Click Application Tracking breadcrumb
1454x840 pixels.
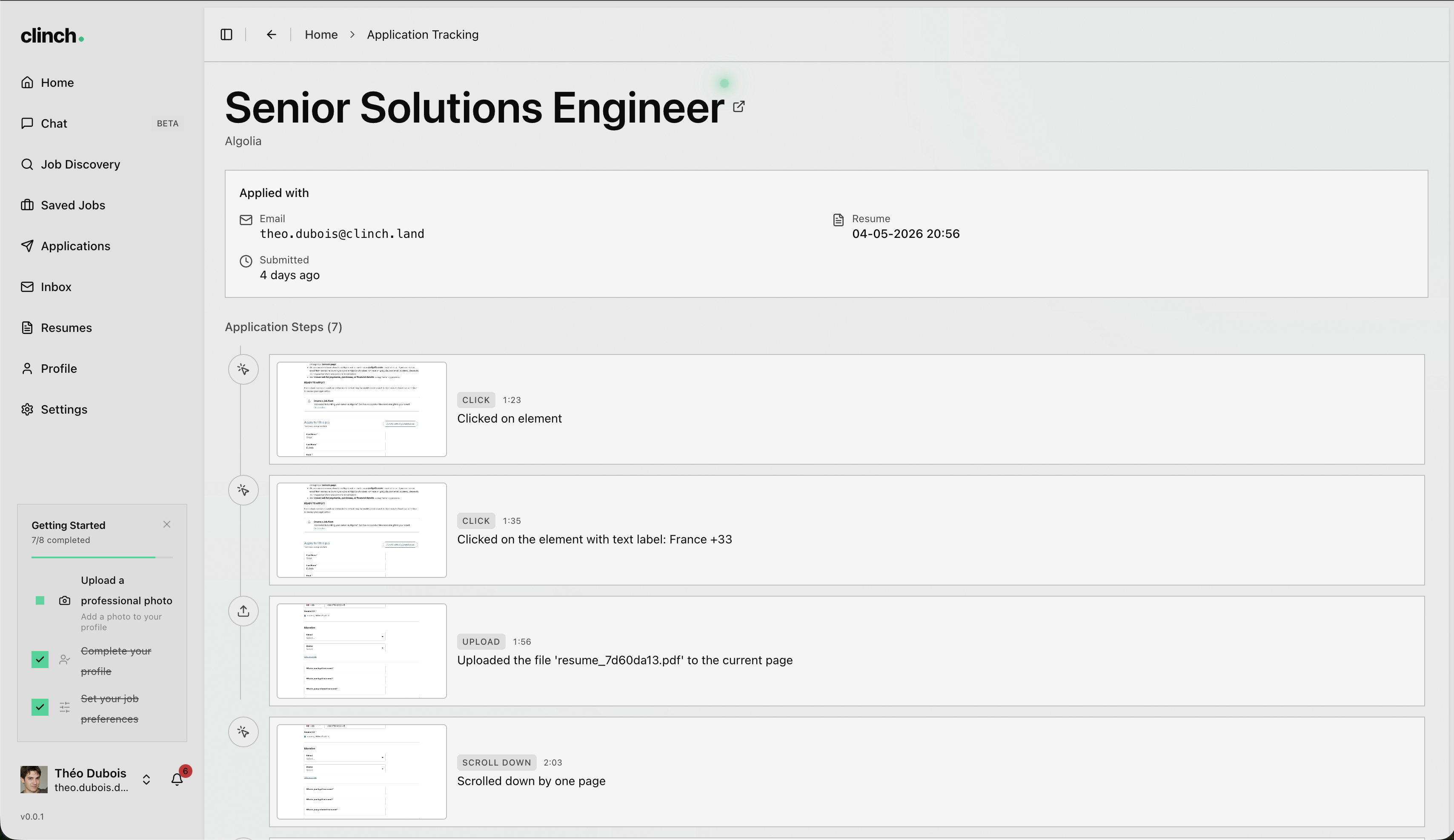coord(423,34)
